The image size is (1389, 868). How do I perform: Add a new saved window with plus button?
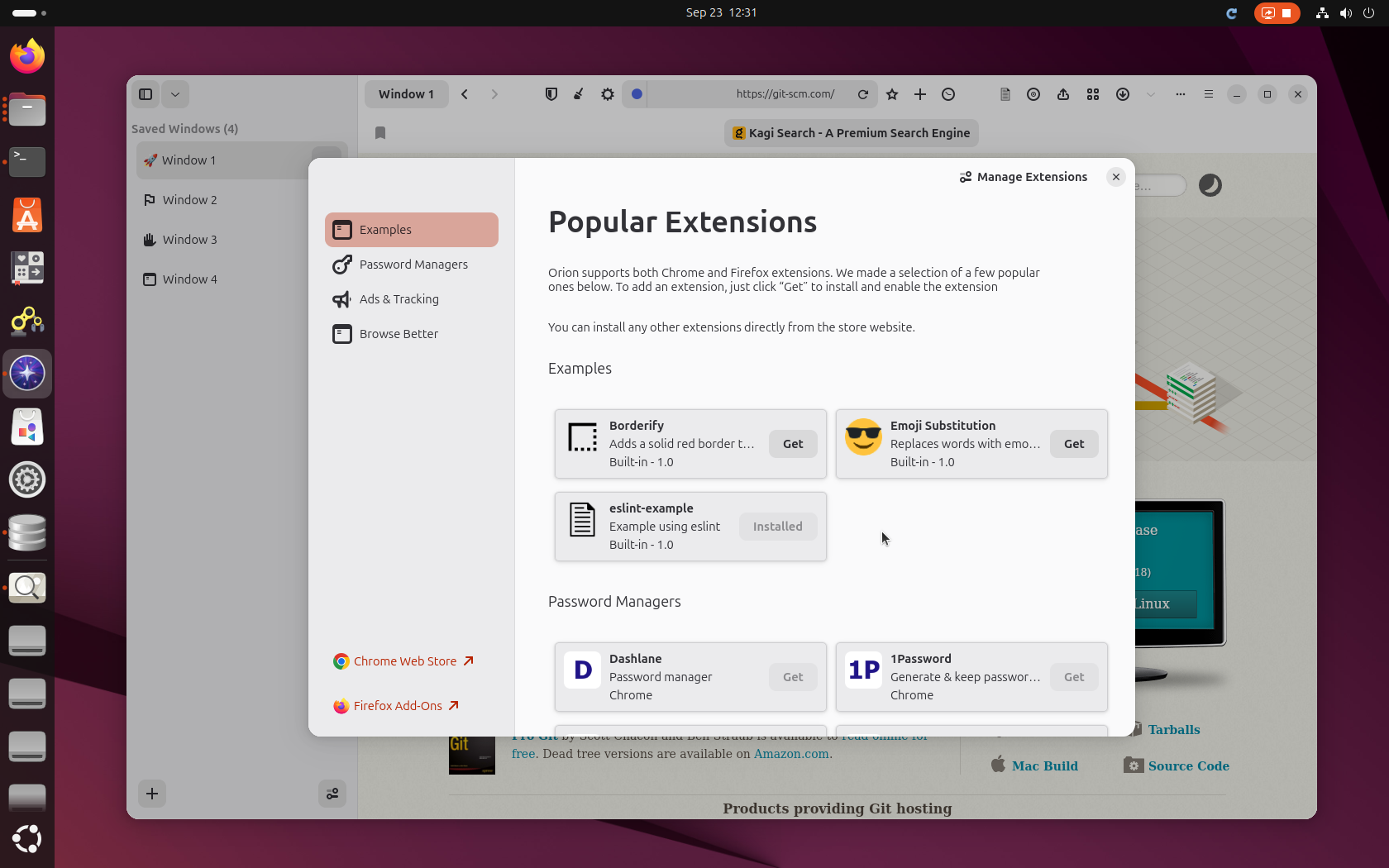(x=152, y=794)
